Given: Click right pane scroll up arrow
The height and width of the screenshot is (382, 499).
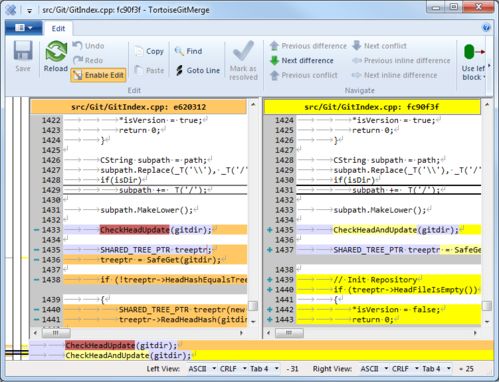Looking at the screenshot, I should [x=487, y=105].
